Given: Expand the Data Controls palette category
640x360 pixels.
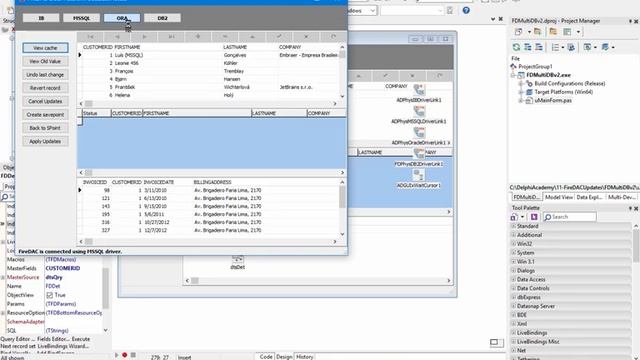Looking at the screenshot, I should [513, 289].
